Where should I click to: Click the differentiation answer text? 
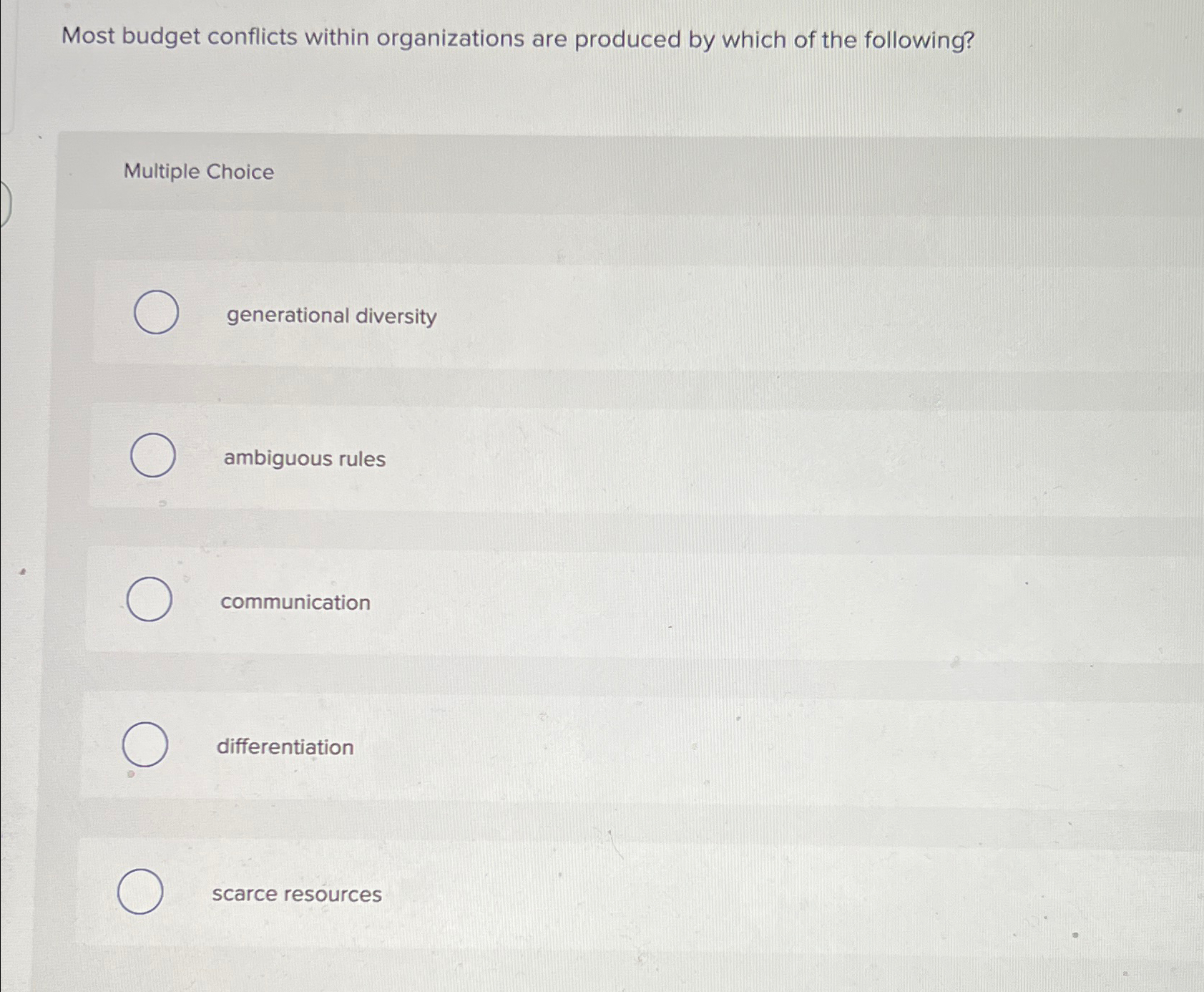pyautogui.click(x=285, y=747)
